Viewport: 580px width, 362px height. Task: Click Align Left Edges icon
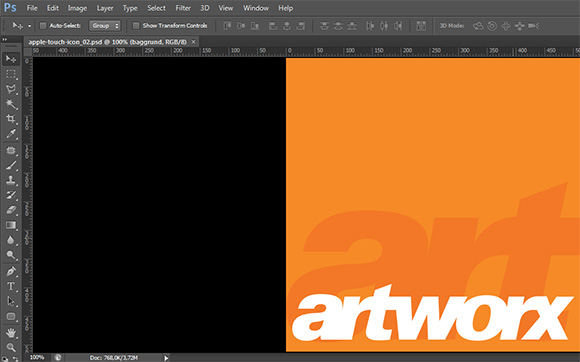click(x=273, y=26)
